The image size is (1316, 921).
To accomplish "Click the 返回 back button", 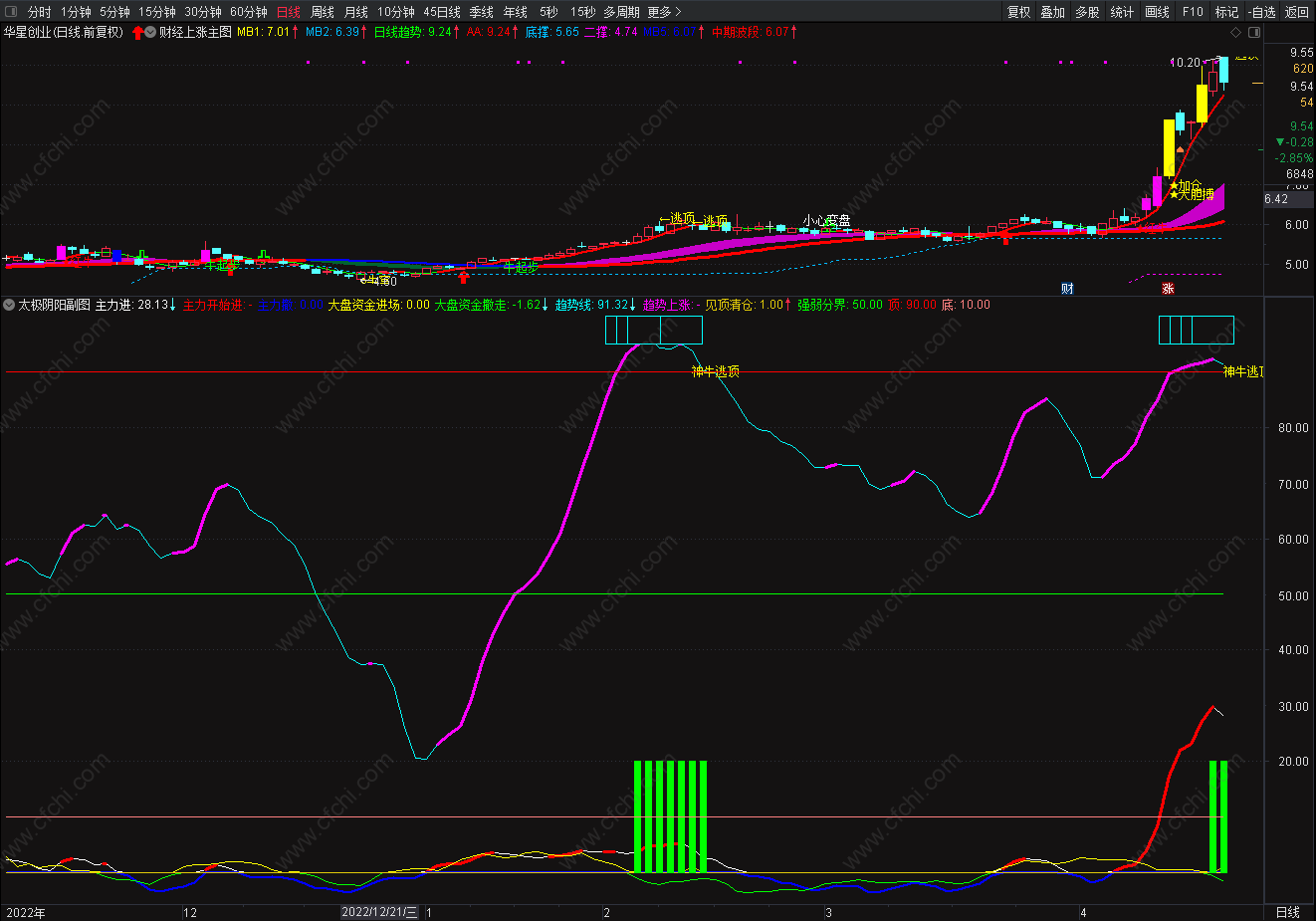I will coord(1296,12).
